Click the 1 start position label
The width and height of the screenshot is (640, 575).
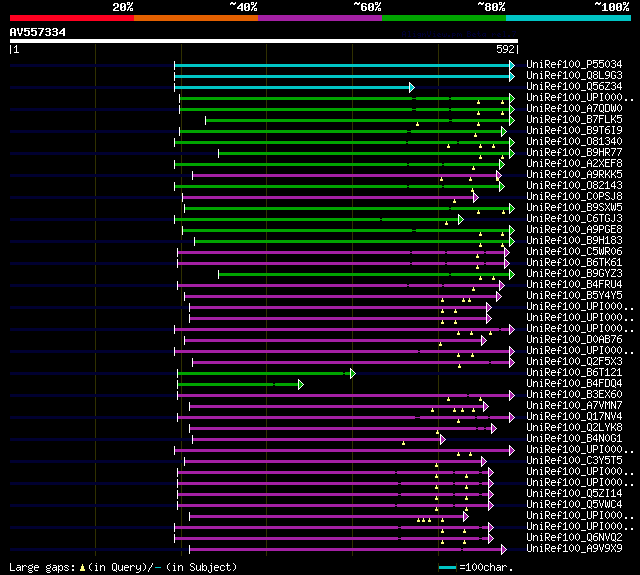(x=16, y=49)
